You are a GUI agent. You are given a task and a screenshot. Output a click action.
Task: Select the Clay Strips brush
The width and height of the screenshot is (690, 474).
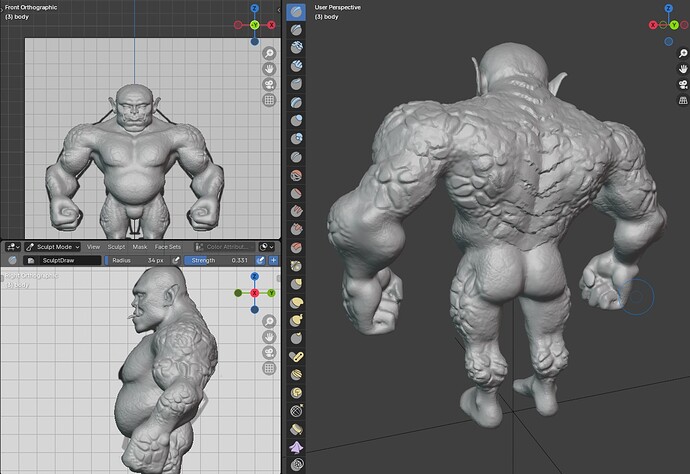296,66
